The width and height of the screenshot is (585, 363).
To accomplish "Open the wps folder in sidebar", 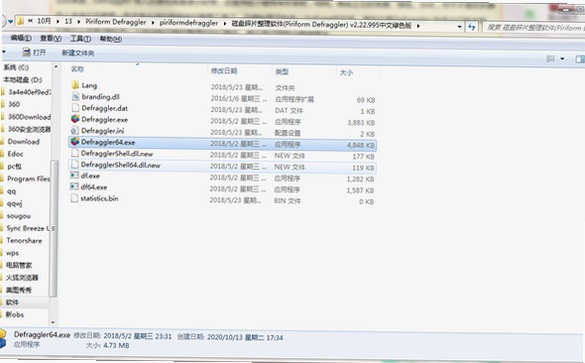I will coord(12,253).
